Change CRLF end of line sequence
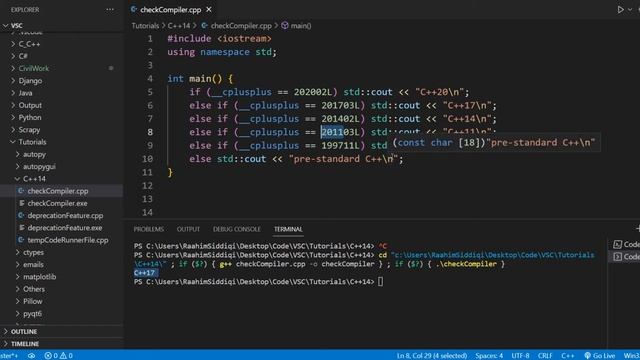The image size is (640, 360). point(545,356)
